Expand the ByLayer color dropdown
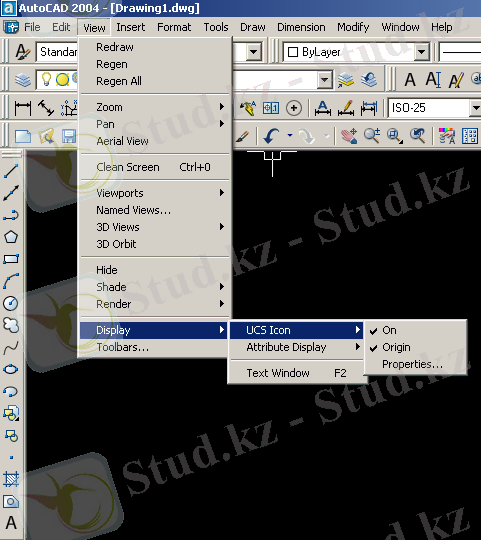The image size is (481, 540). click(x=421, y=52)
